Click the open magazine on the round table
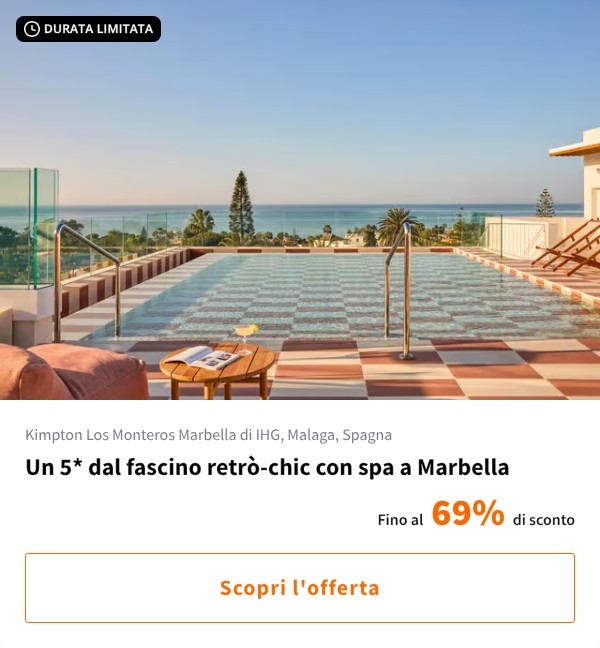This screenshot has width=600, height=648. (x=202, y=358)
